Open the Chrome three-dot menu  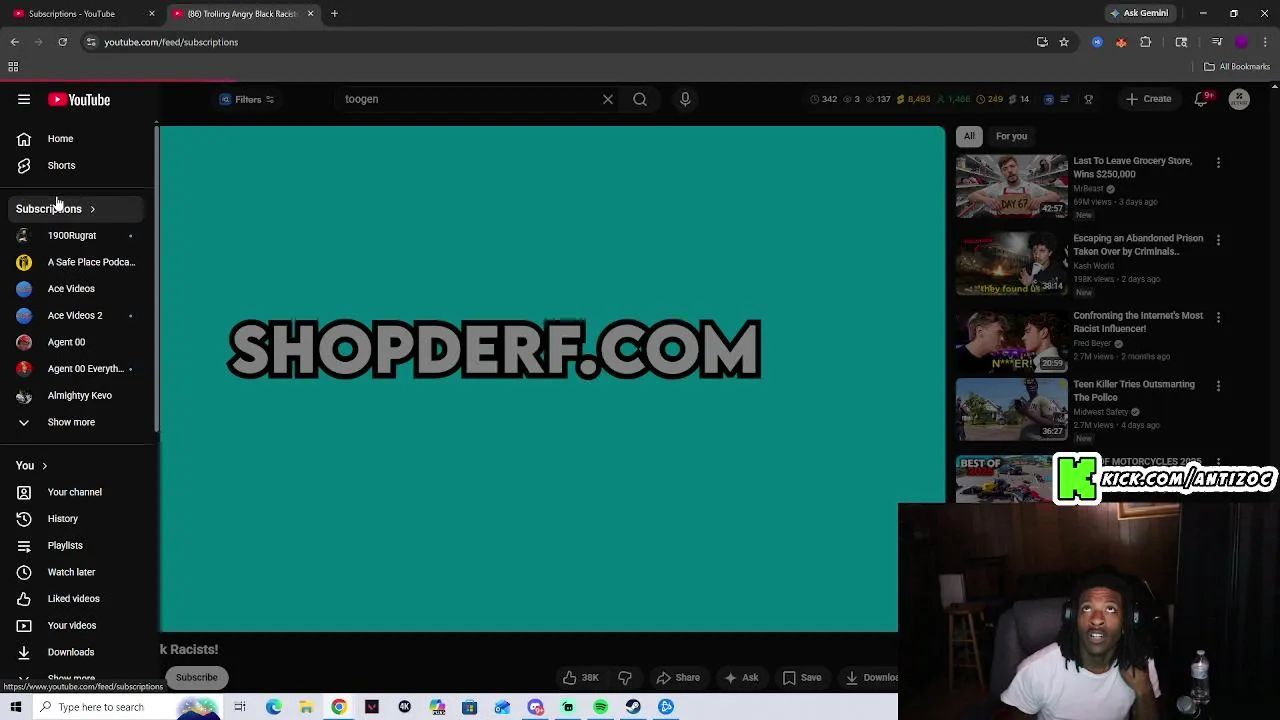point(1265,42)
